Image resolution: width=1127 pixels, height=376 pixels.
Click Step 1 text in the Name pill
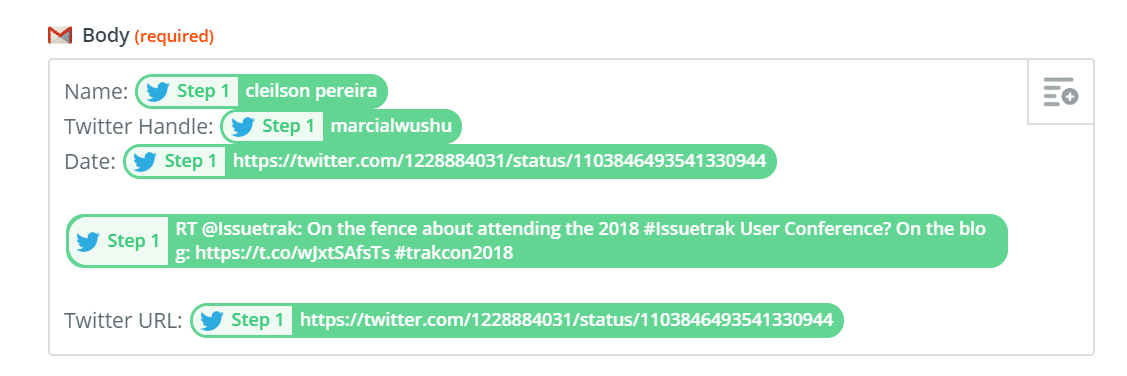[x=203, y=91]
